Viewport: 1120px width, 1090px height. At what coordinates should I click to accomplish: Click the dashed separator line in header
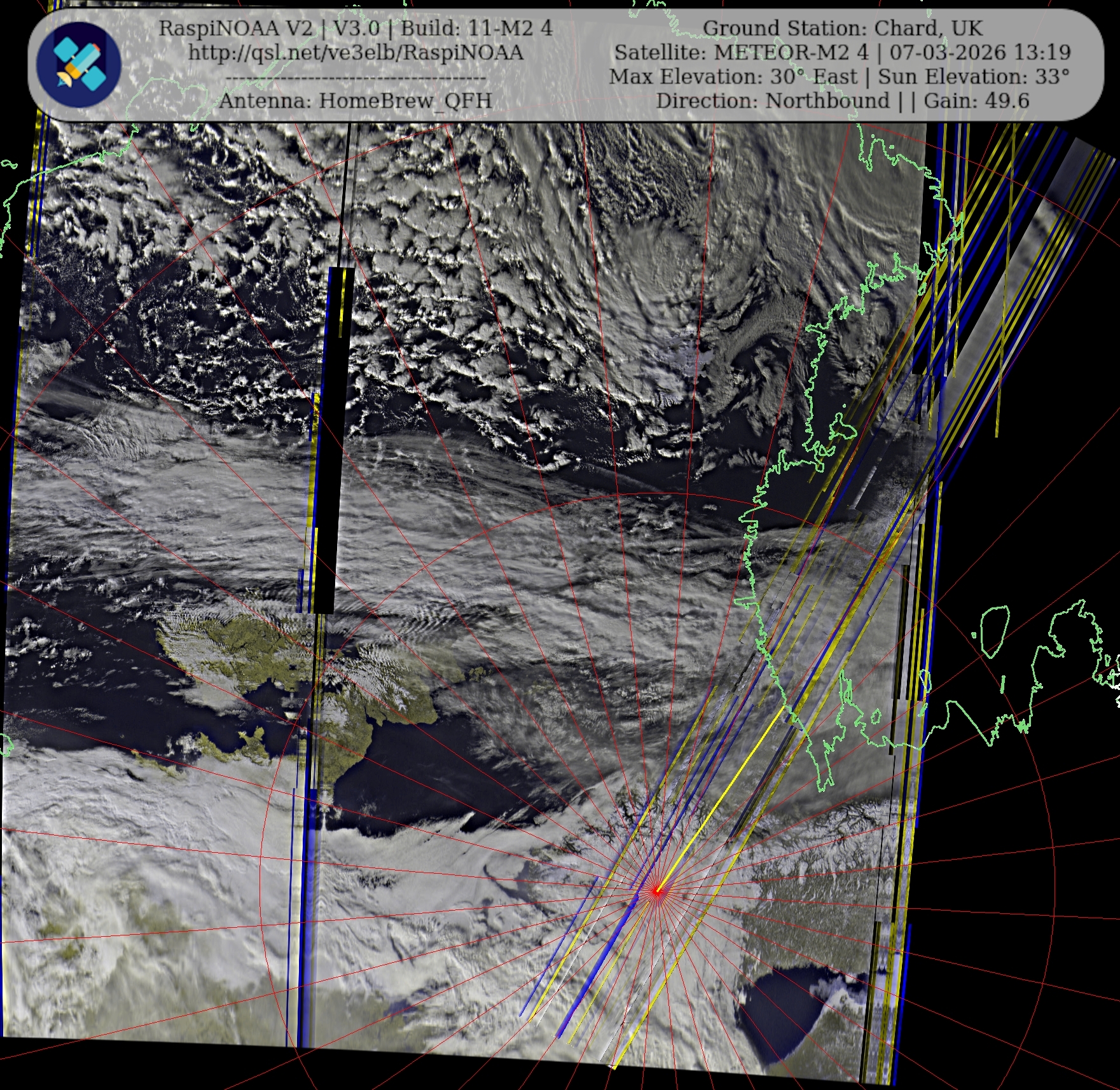pyautogui.click(x=356, y=79)
